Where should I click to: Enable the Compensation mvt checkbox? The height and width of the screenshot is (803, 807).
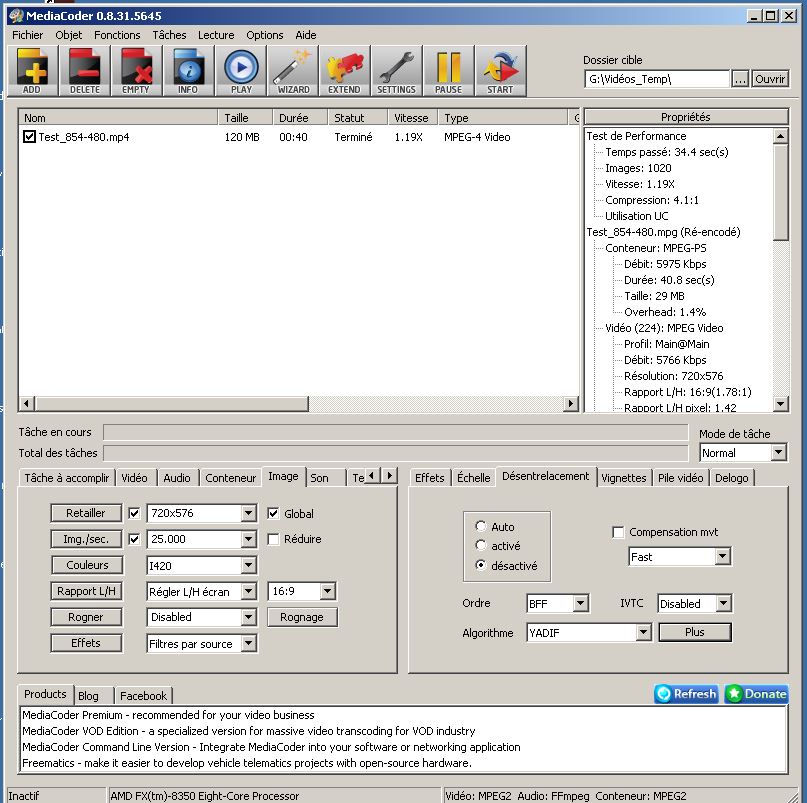[x=618, y=533]
